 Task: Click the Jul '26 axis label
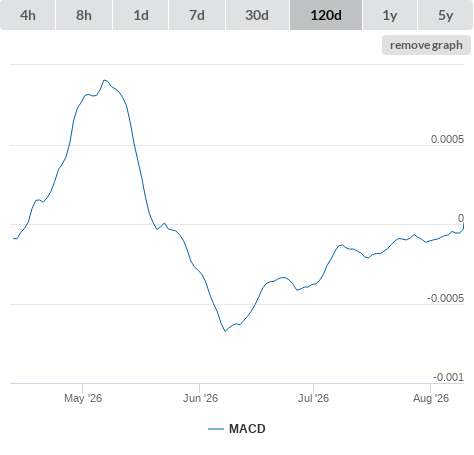click(x=313, y=398)
